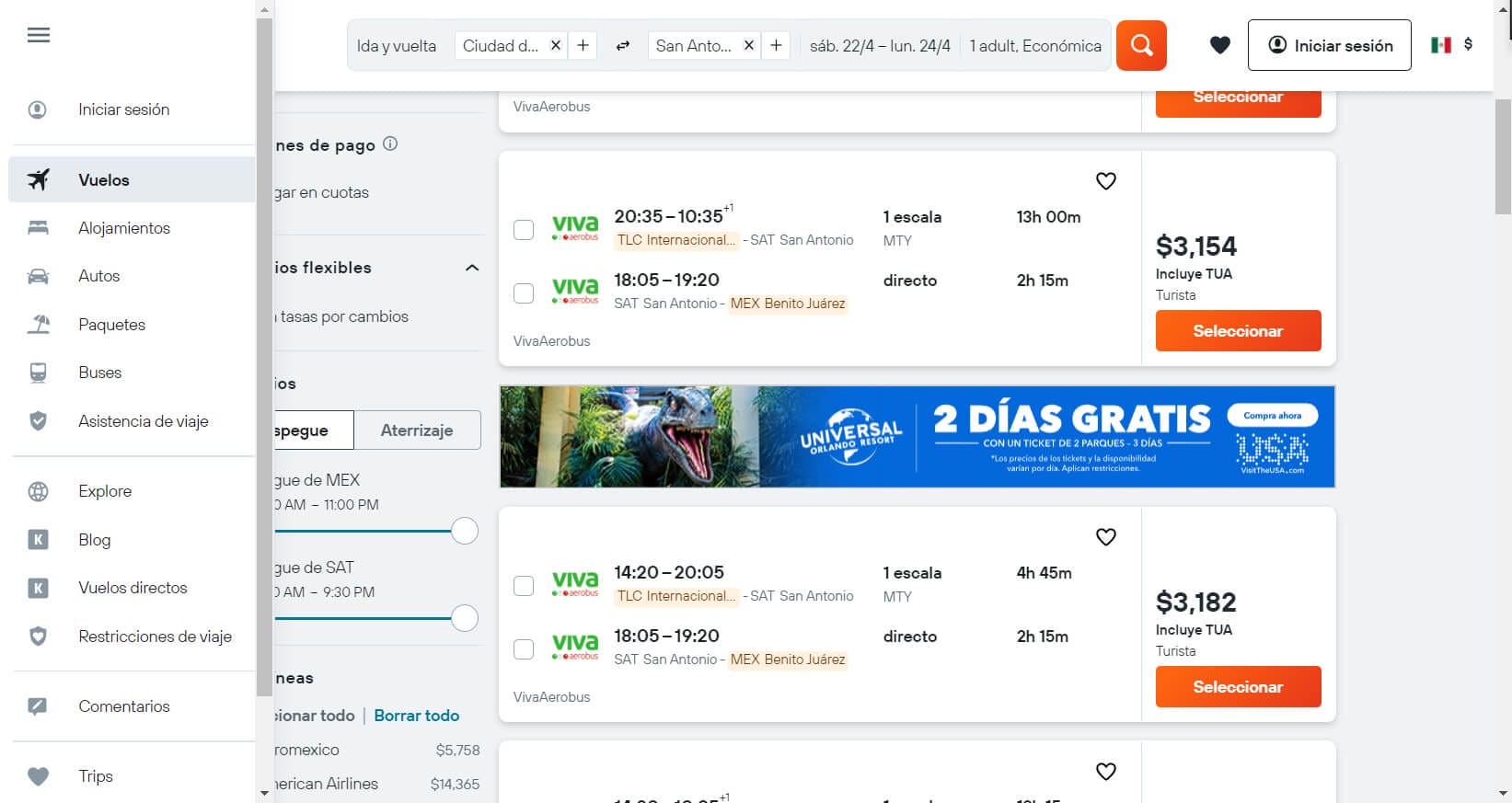The width and height of the screenshot is (1512, 803).
Task: Add another destination with plus icon
Action: [776, 45]
